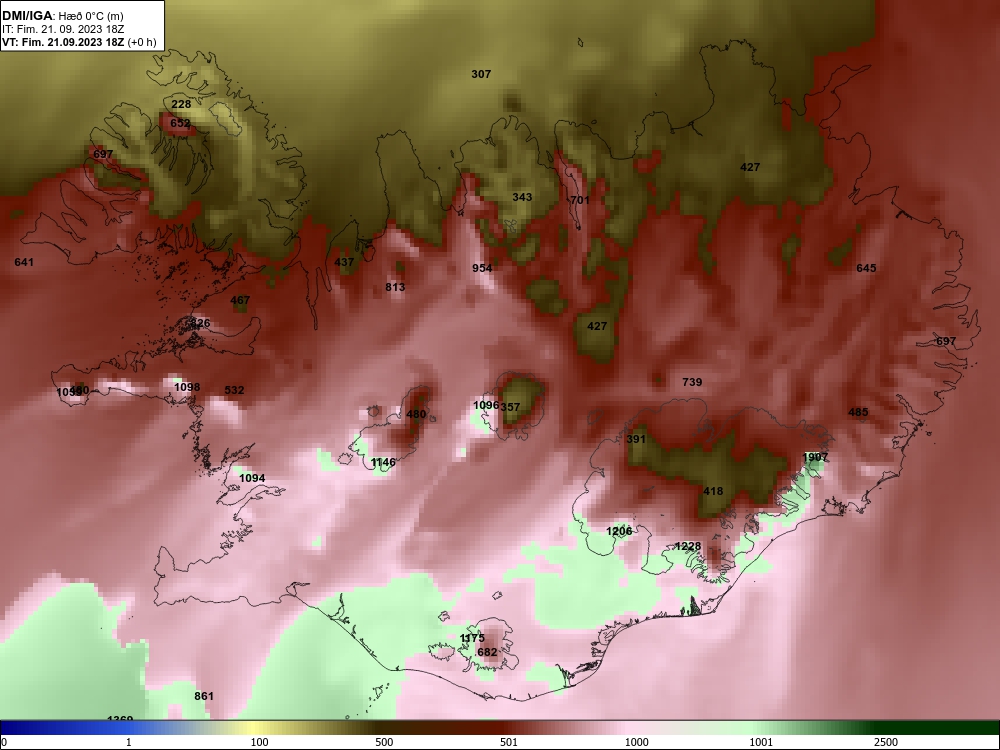Click the 501 tick label on color scale
1000x750 pixels.
(x=509, y=742)
